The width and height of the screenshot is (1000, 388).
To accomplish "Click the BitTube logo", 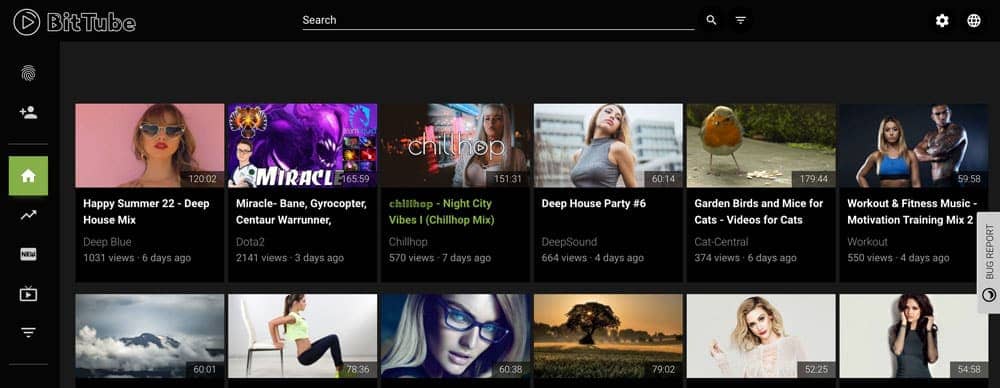I will (x=75, y=22).
